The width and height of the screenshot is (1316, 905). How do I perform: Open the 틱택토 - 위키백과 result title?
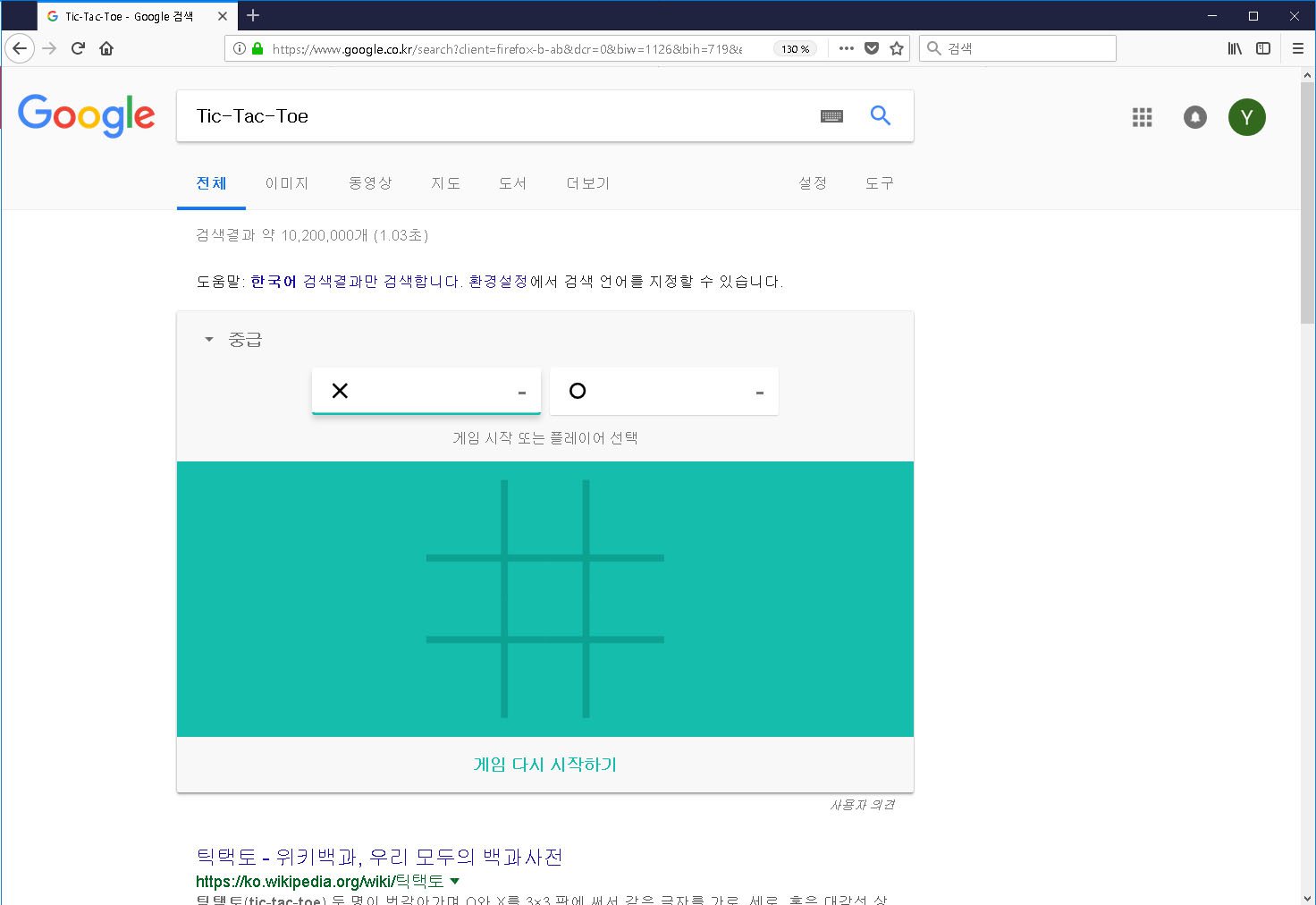click(x=379, y=857)
